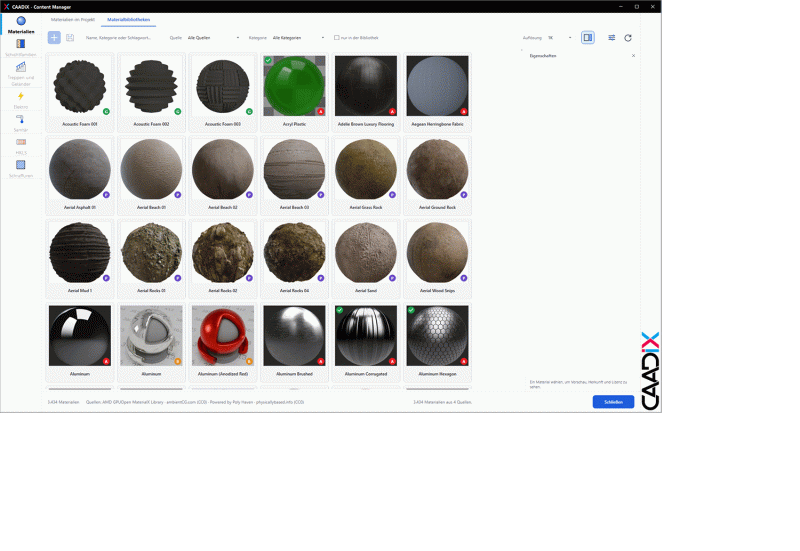Select Aerial Rocks 04 material
This screenshot has height=551, width=800.
(294, 259)
